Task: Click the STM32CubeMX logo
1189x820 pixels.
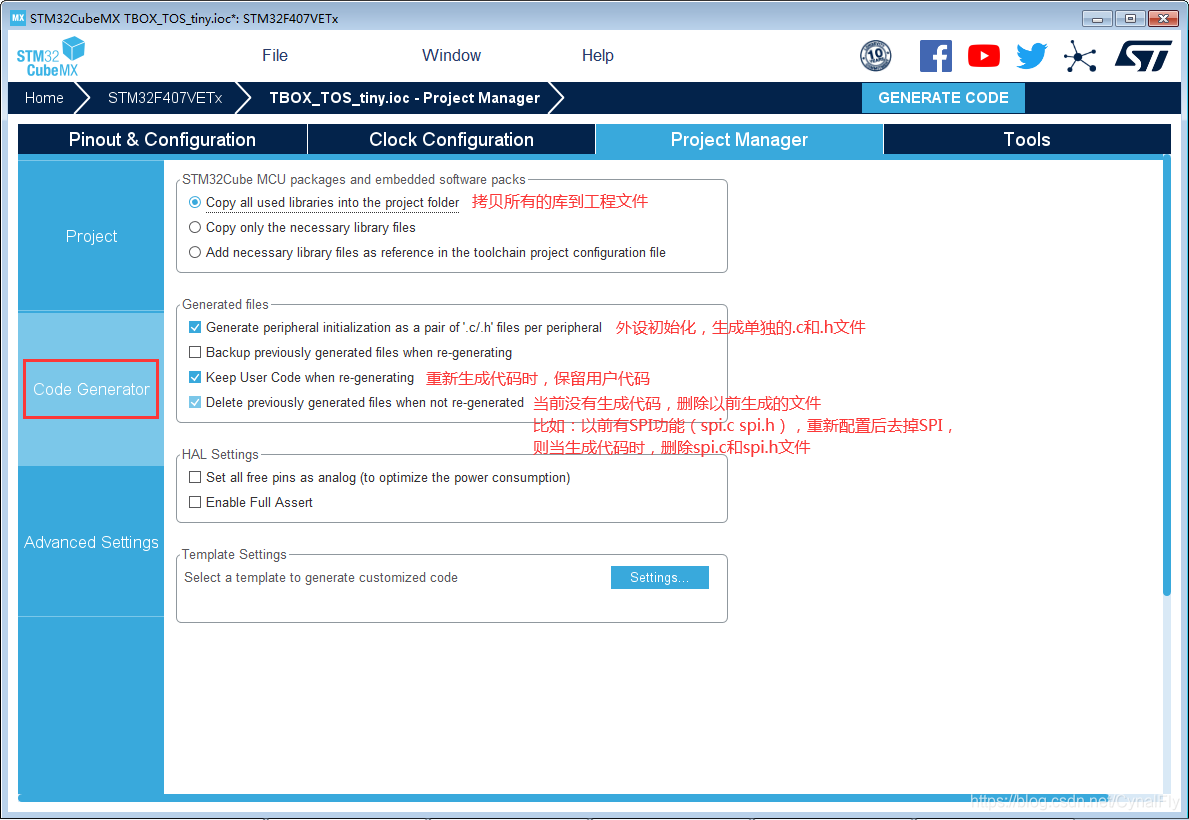Action: pyautogui.click(x=51, y=57)
